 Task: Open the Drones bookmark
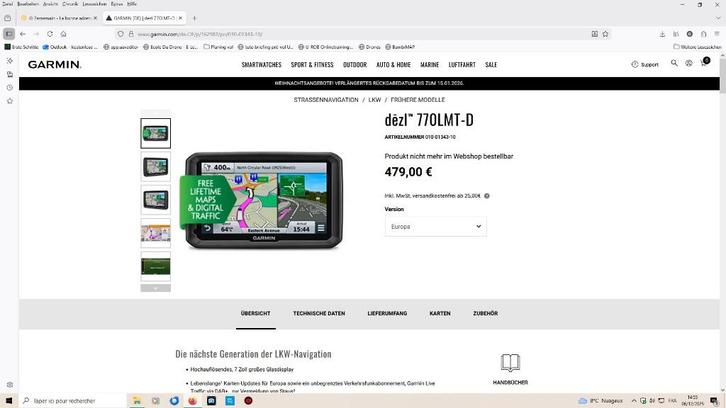tap(369, 47)
